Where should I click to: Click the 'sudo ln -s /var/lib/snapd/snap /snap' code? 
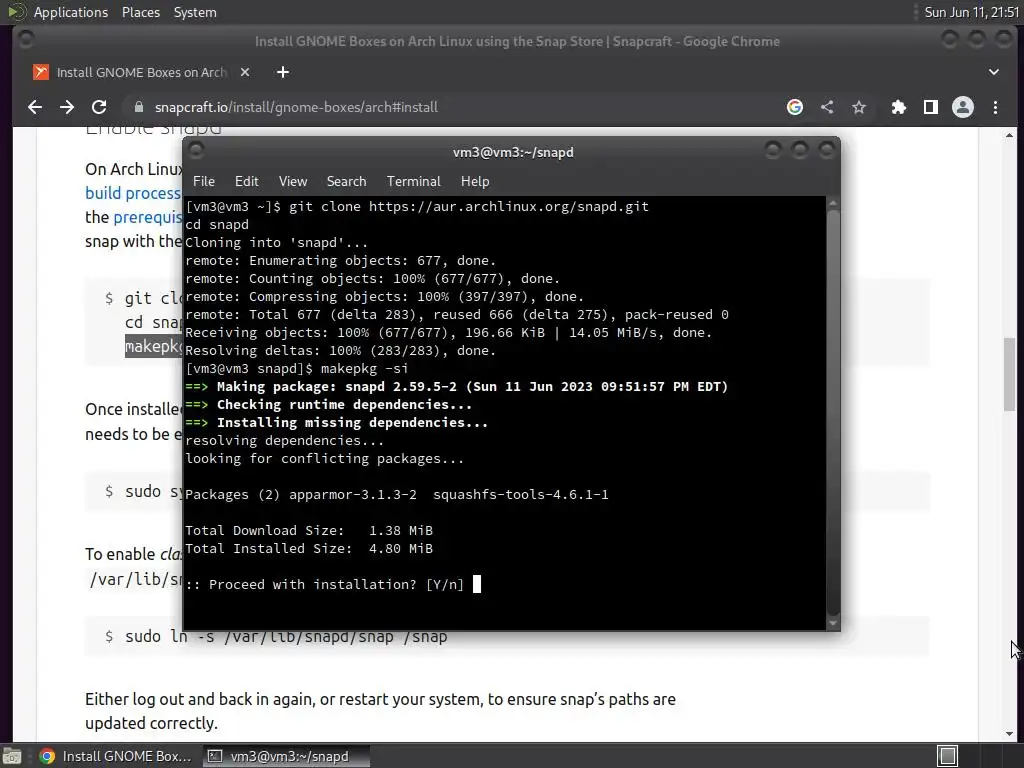coord(286,636)
